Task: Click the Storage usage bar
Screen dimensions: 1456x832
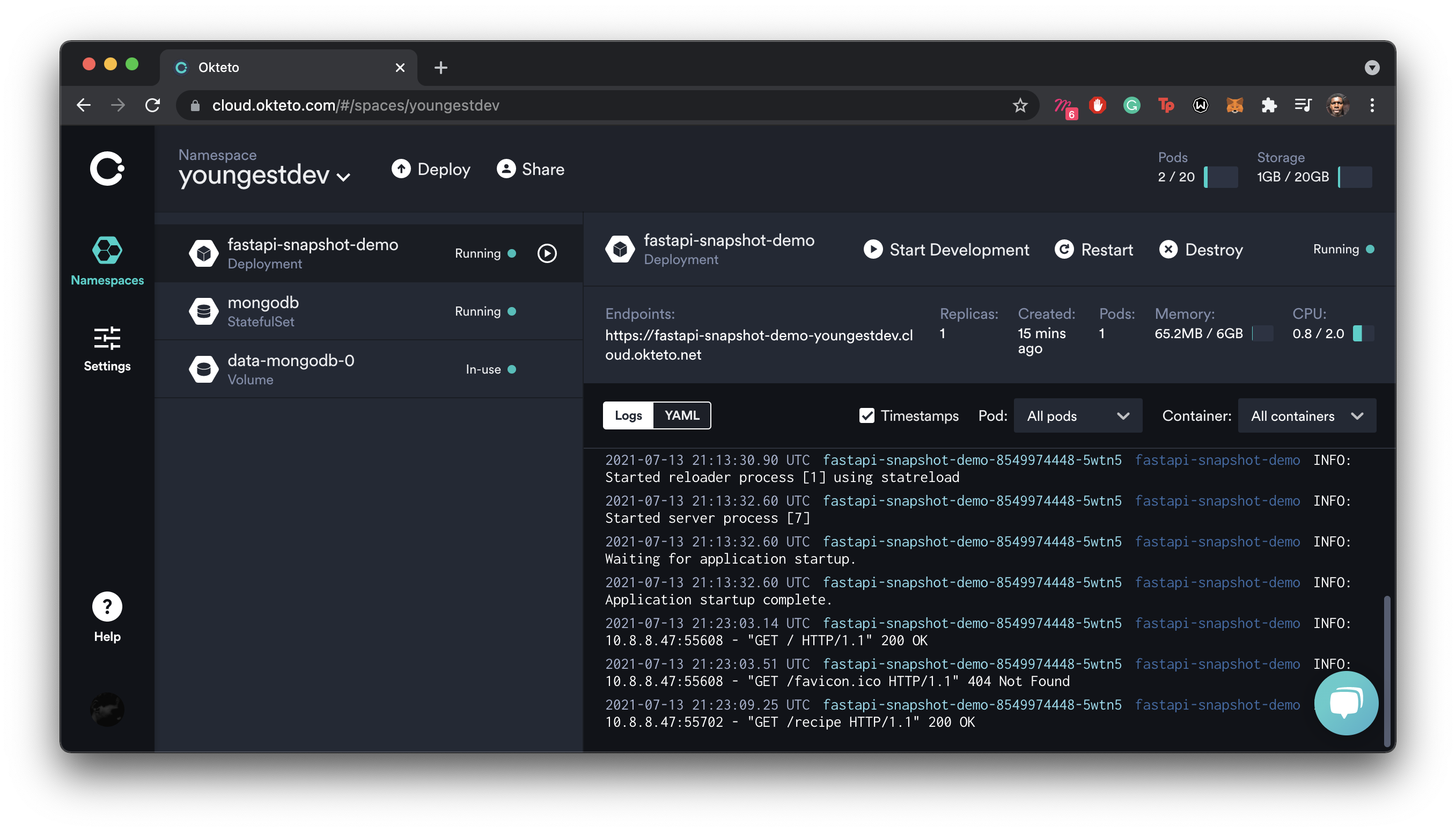Action: pyautogui.click(x=1355, y=177)
